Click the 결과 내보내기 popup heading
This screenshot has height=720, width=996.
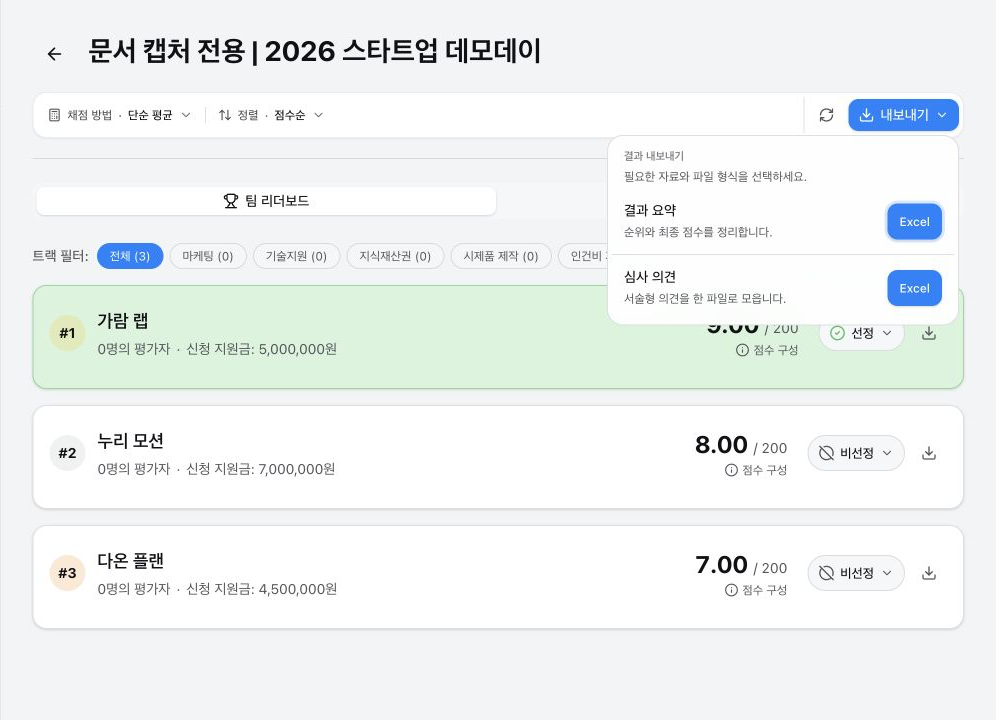click(654, 156)
